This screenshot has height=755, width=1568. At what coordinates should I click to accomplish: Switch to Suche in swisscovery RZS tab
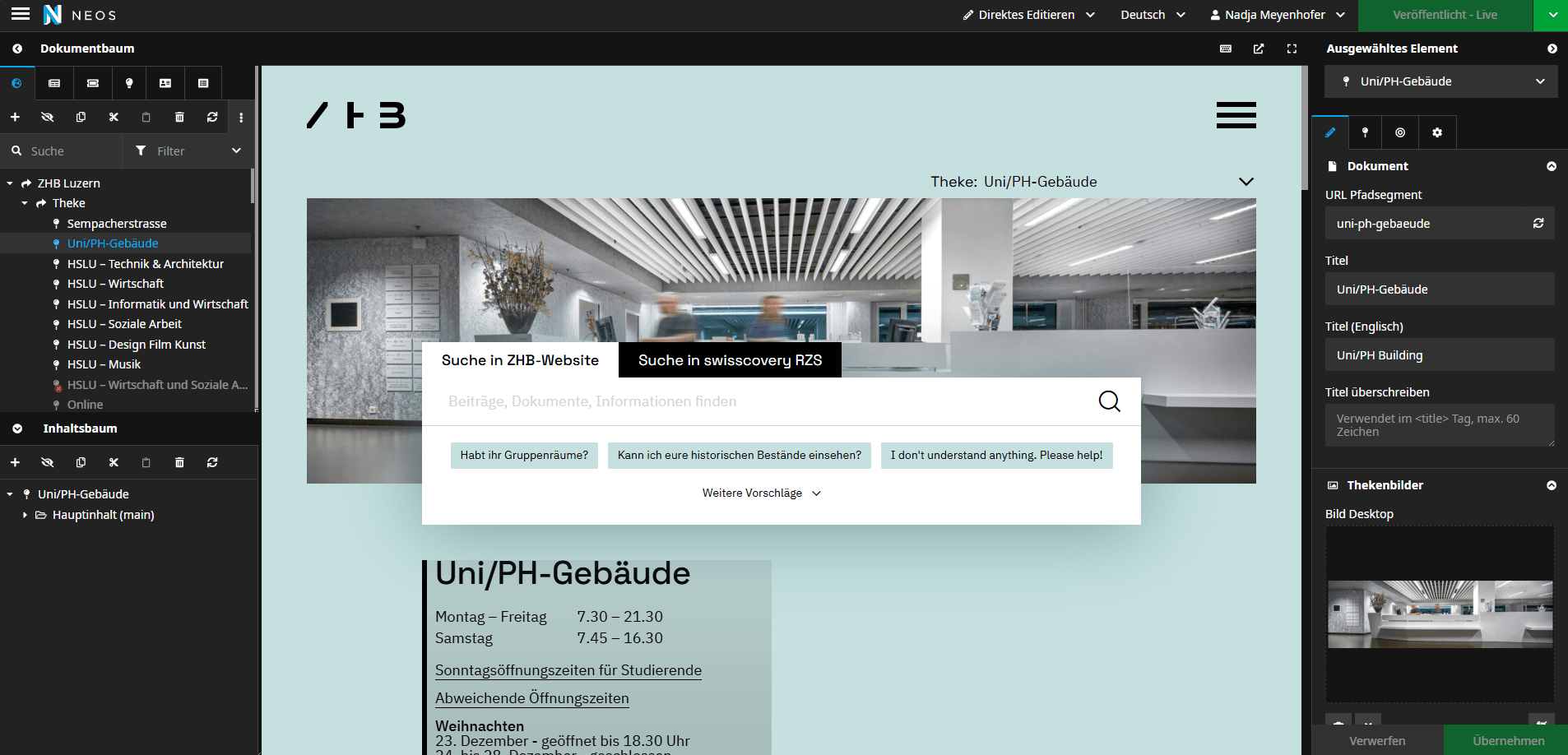point(730,360)
